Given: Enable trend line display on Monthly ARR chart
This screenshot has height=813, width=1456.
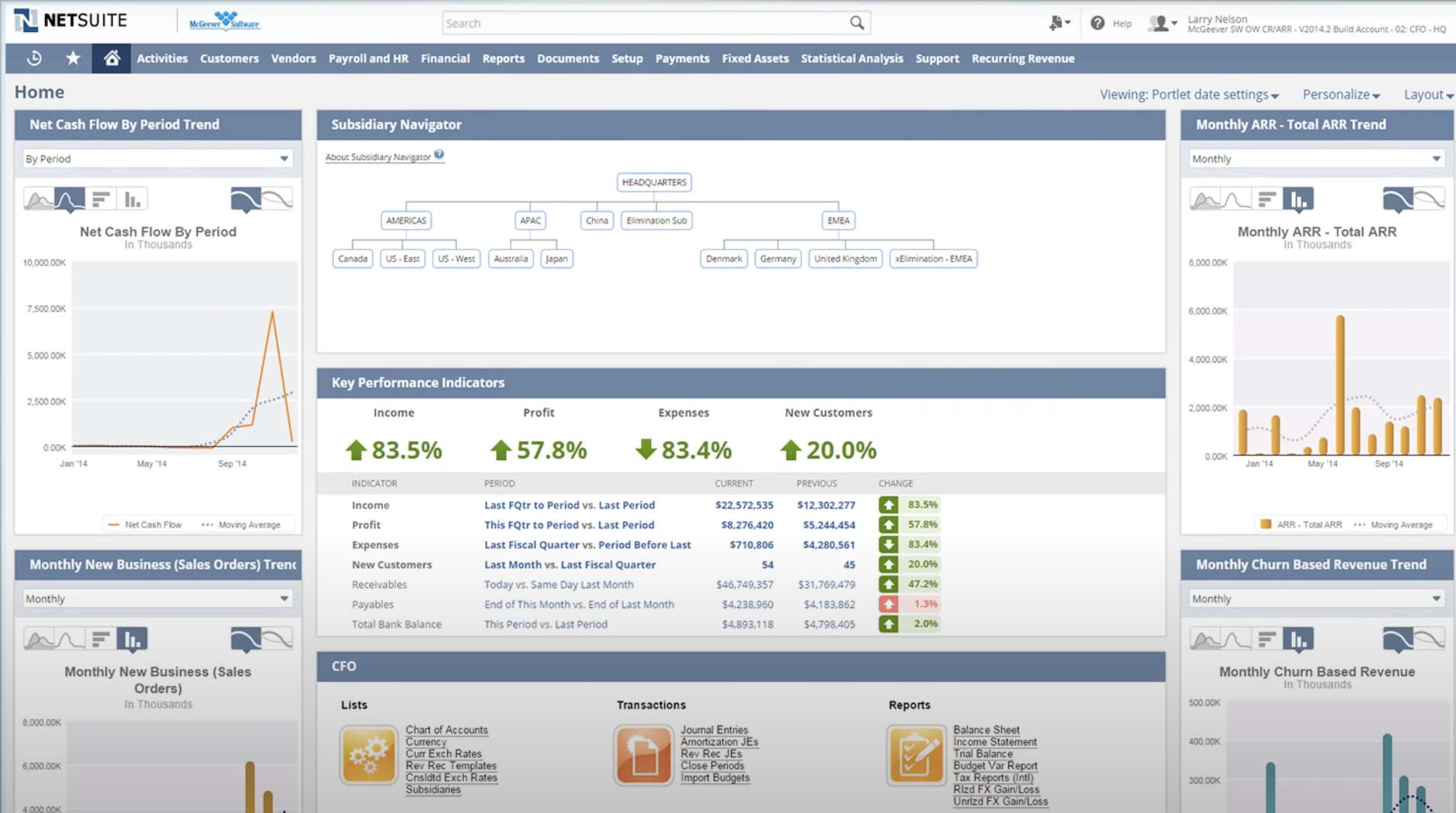Looking at the screenshot, I should pyautogui.click(x=1430, y=197).
